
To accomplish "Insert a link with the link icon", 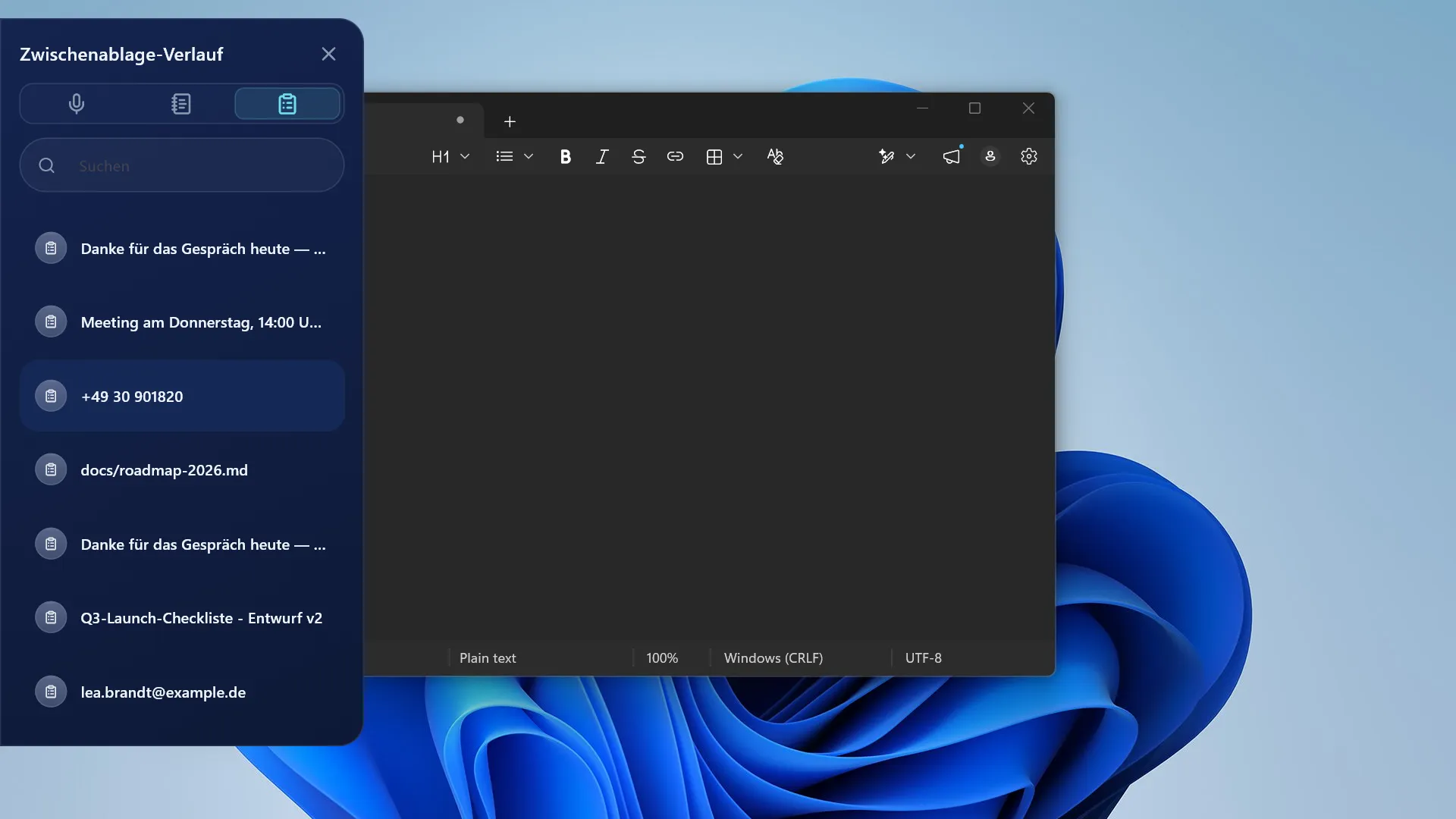I will [675, 156].
